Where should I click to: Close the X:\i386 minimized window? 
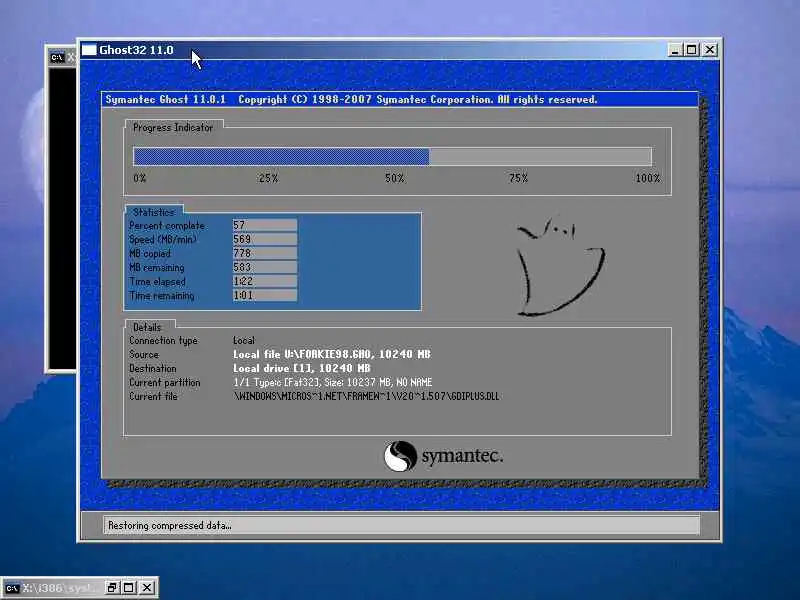pyautogui.click(x=146, y=588)
